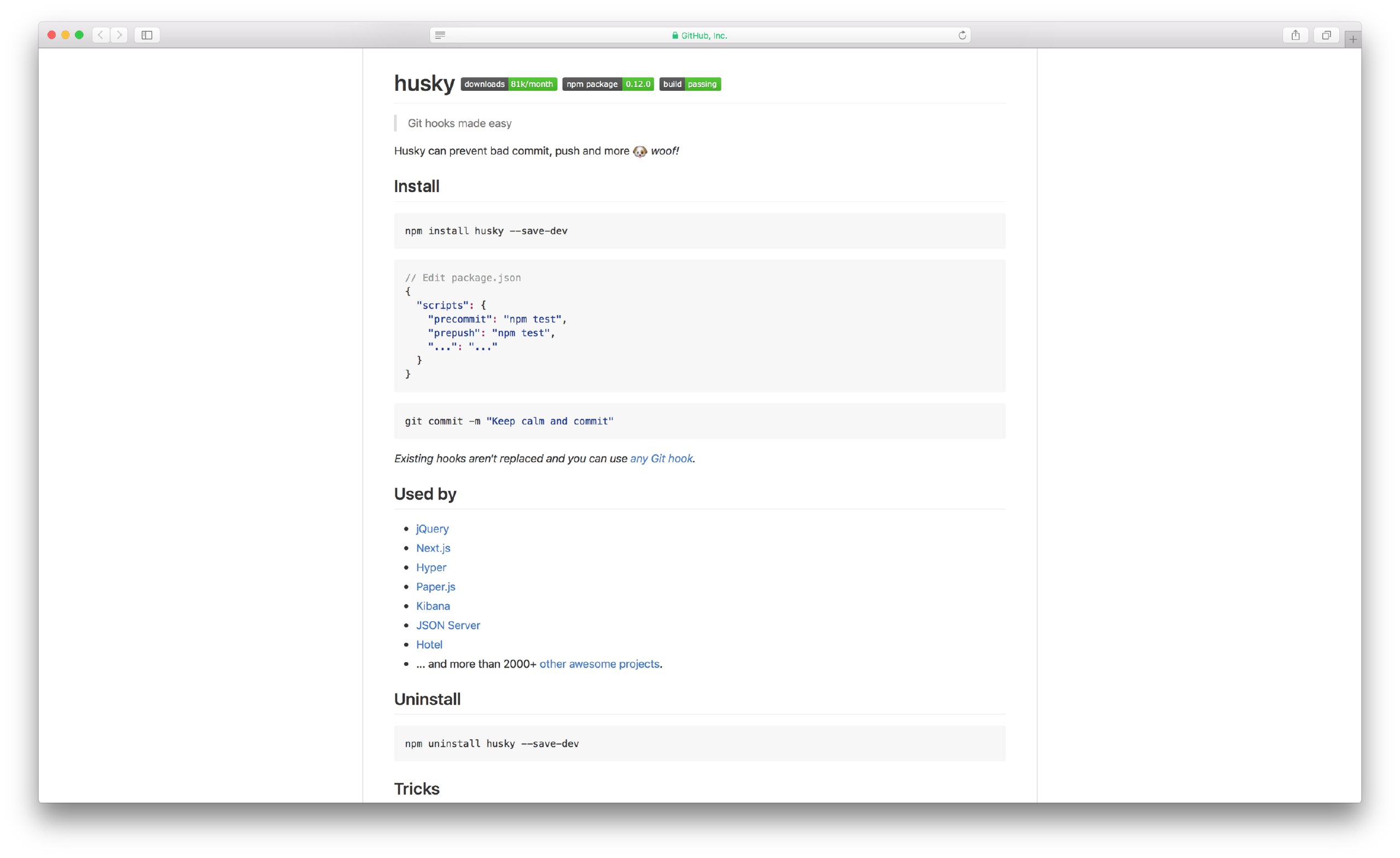Image resolution: width=1400 pixels, height=858 pixels.
Task: Open the Next.js project link
Action: coord(433,548)
